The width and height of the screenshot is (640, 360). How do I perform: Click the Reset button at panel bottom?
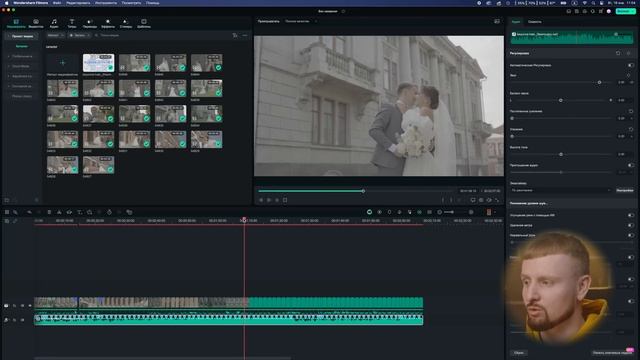519,353
